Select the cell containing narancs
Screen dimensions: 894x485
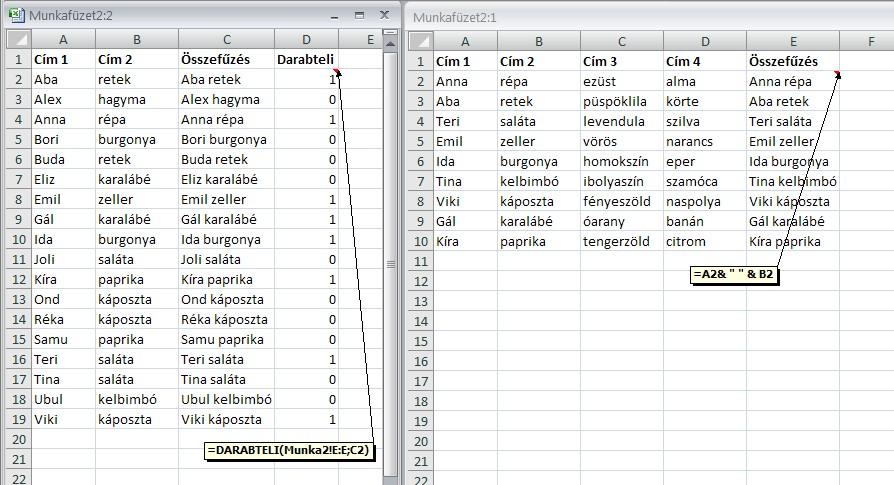[x=705, y=141]
